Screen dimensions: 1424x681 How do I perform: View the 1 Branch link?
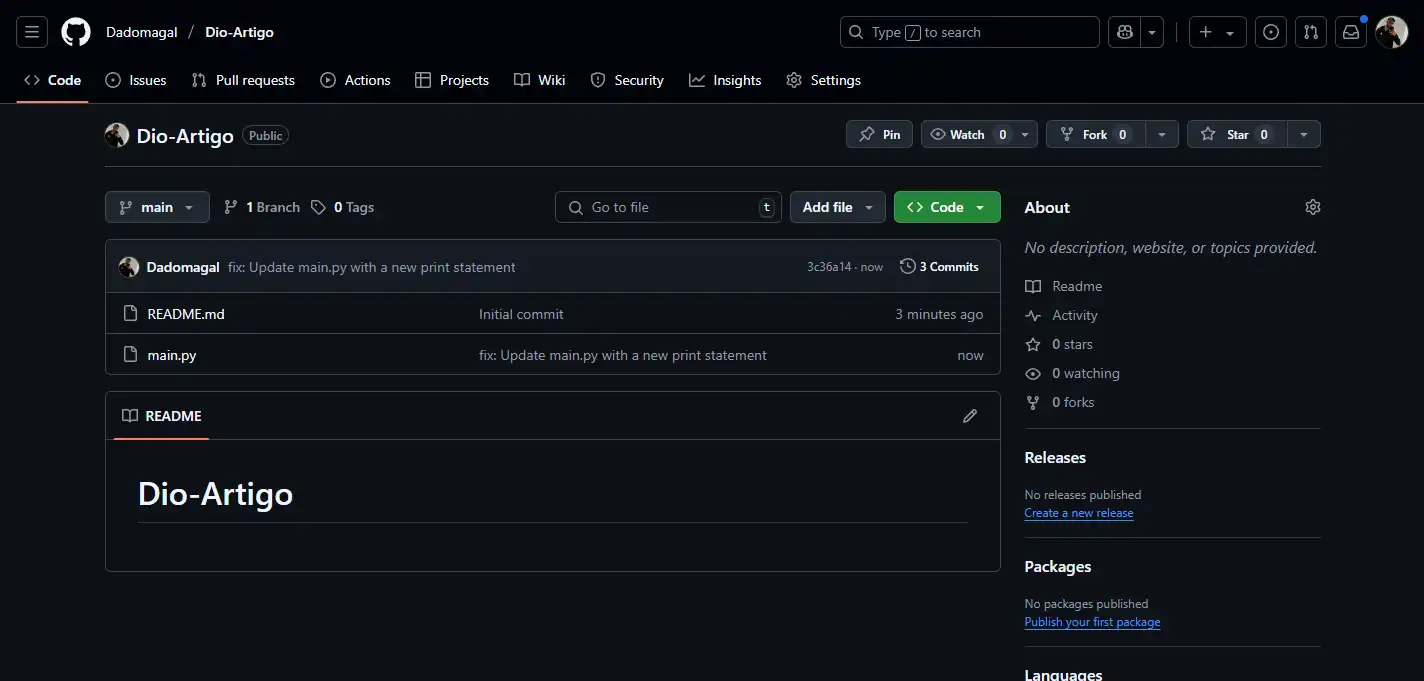point(261,207)
